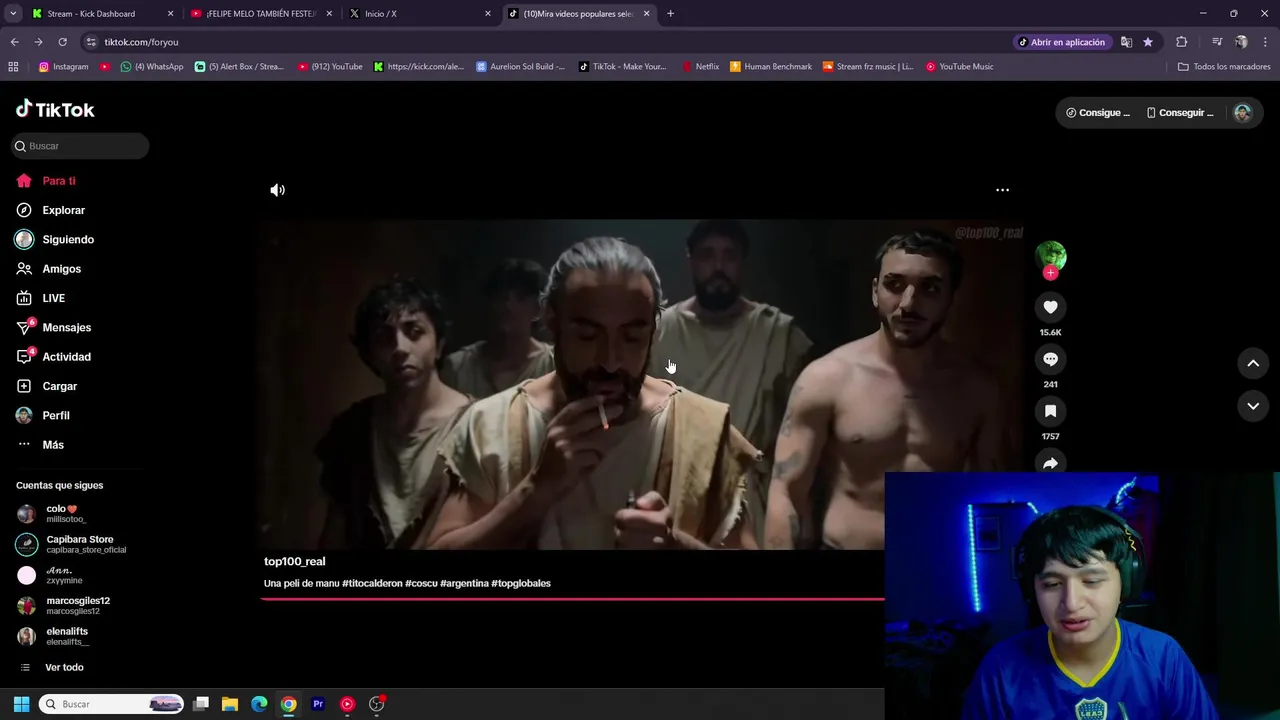Click the #titocalderon hashtag

tap(372, 583)
